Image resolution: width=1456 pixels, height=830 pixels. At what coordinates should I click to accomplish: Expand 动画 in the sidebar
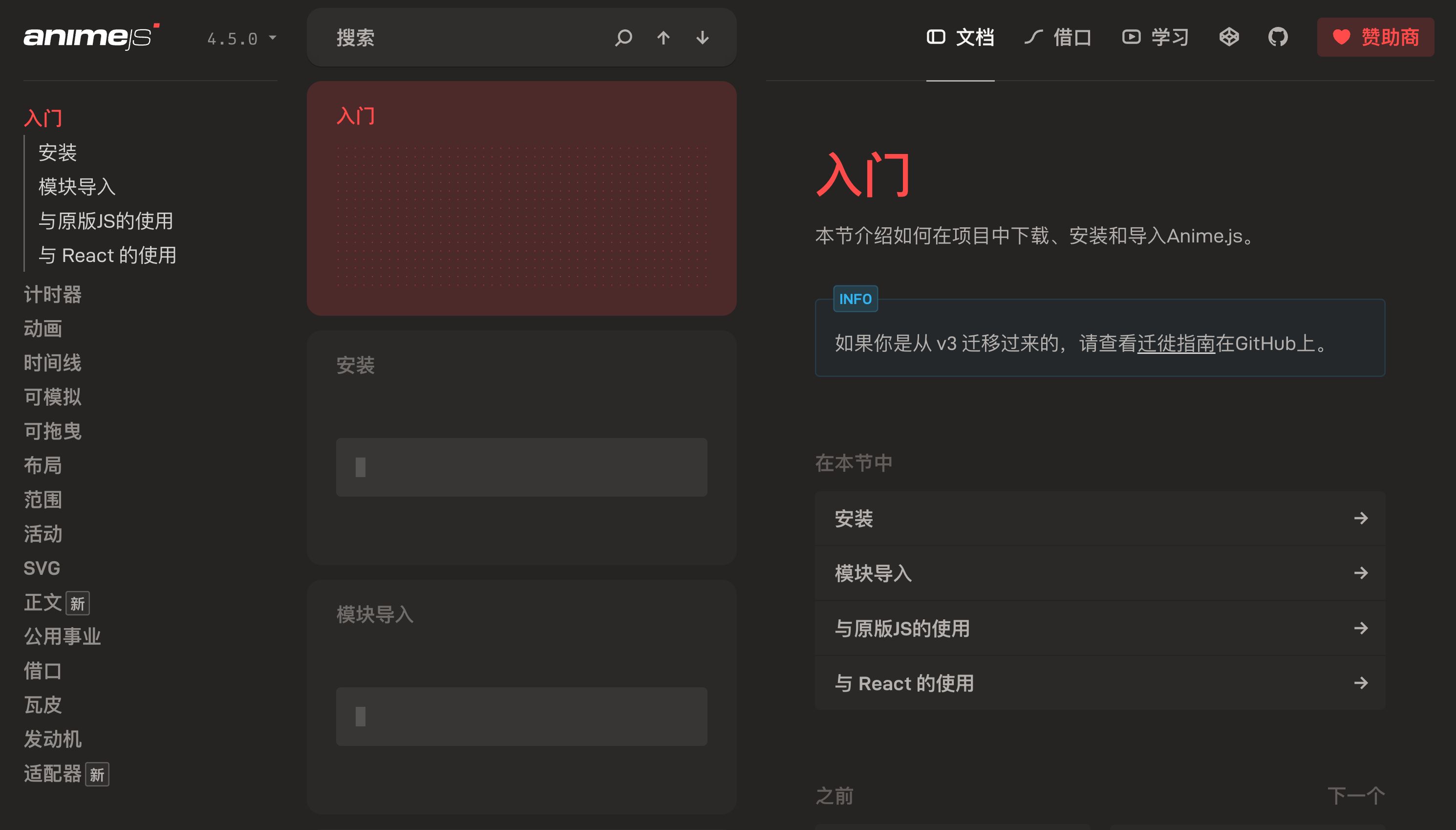coord(43,329)
